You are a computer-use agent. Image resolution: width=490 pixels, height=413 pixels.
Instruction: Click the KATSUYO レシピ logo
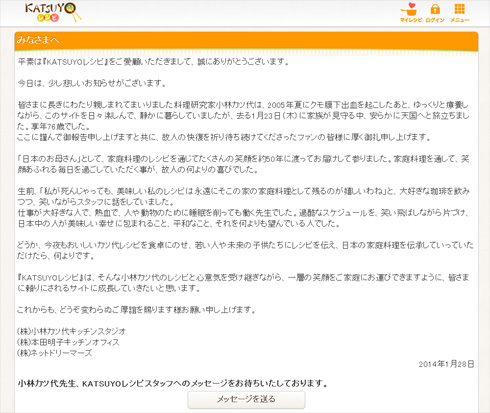53,13
